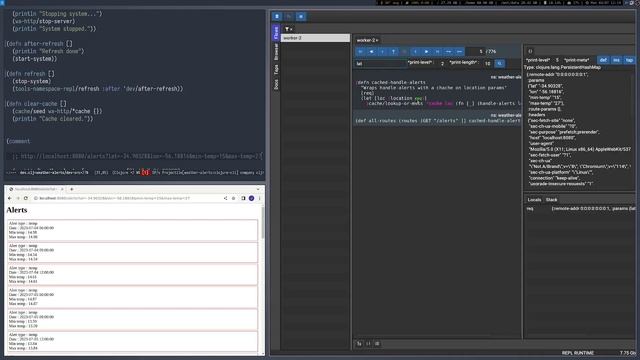The height and width of the screenshot is (360, 640).
Task: Click the 'Alerts' page heading
Action: pyautogui.click(x=17, y=210)
